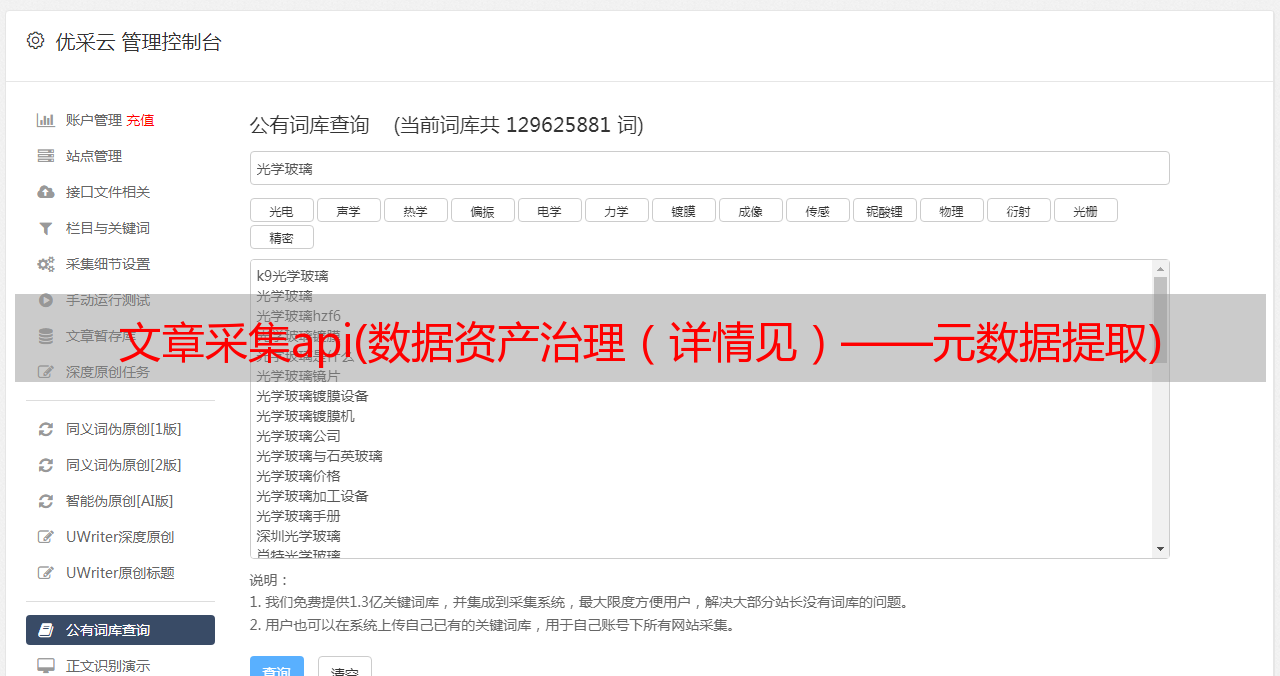1280x676 pixels.
Task: Click the 光学玻璃价格 result row
Action: 298,476
